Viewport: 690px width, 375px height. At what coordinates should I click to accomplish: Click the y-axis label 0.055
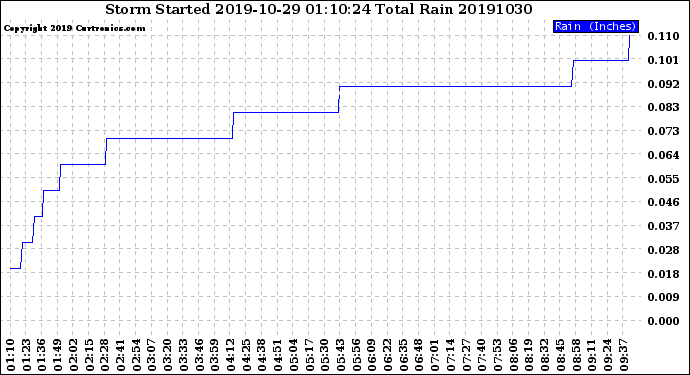663,179
